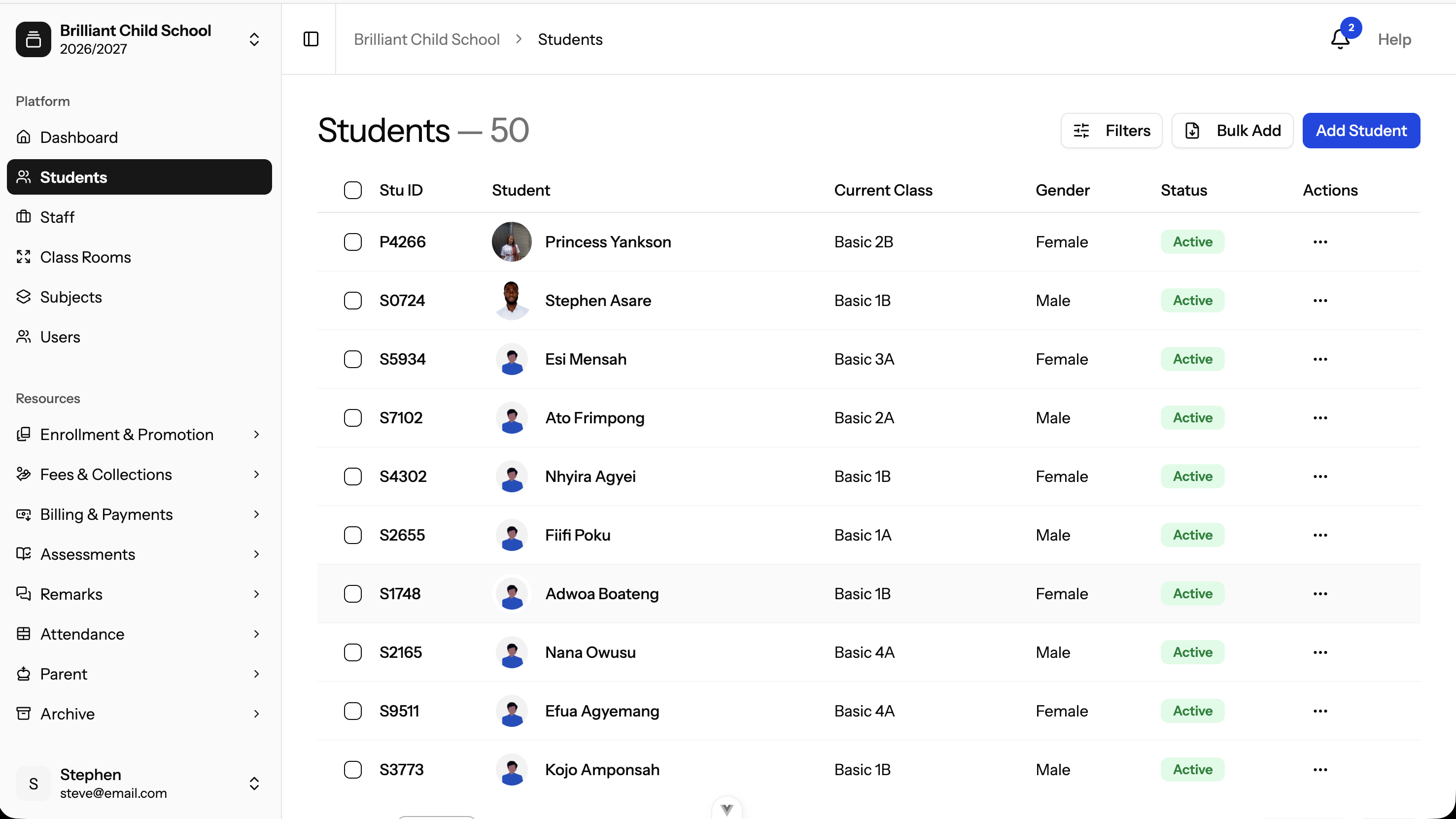The height and width of the screenshot is (819, 1456).
Task: Check the box for student S5934
Action: (353, 359)
